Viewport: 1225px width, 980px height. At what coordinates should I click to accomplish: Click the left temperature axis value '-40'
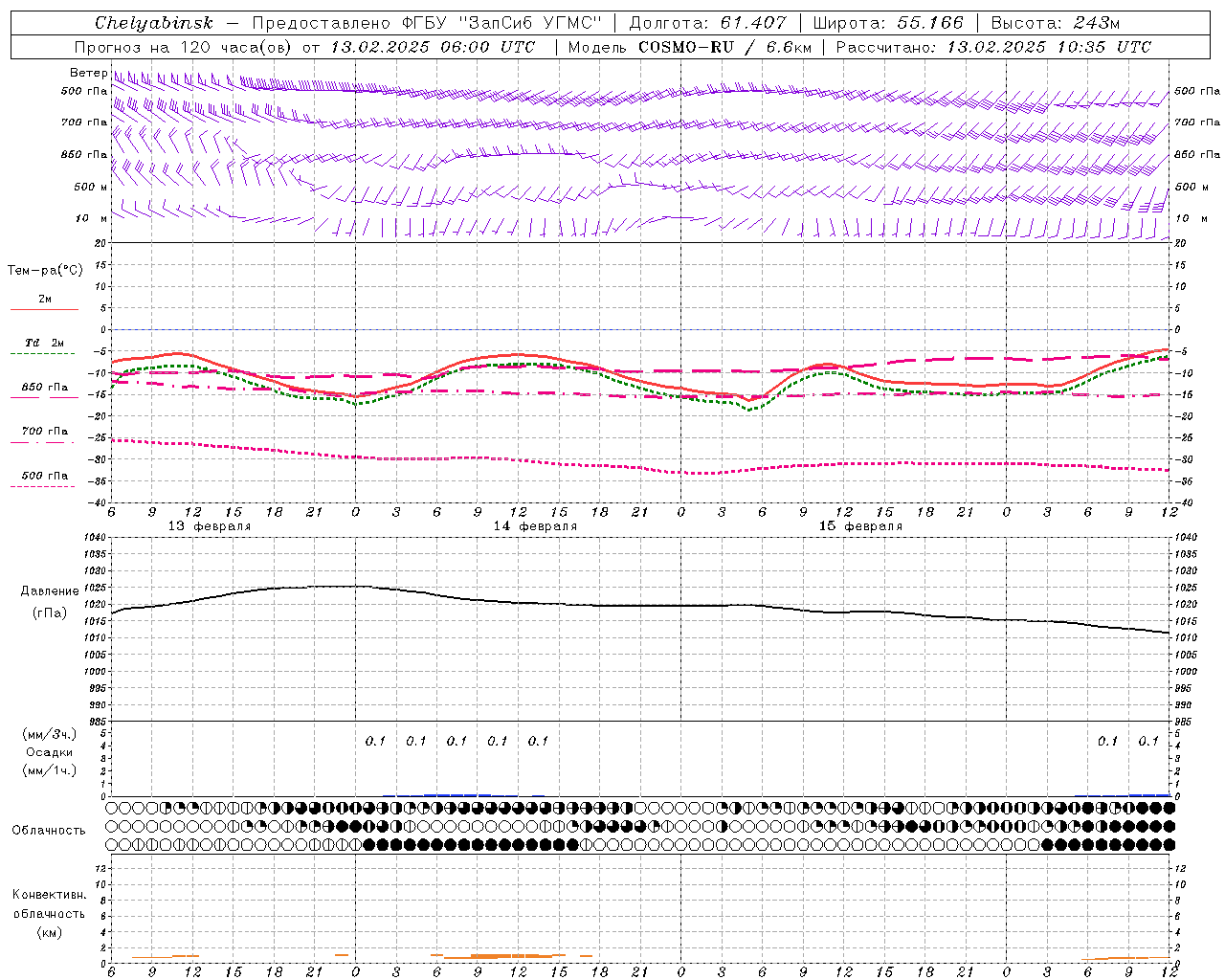point(97,503)
